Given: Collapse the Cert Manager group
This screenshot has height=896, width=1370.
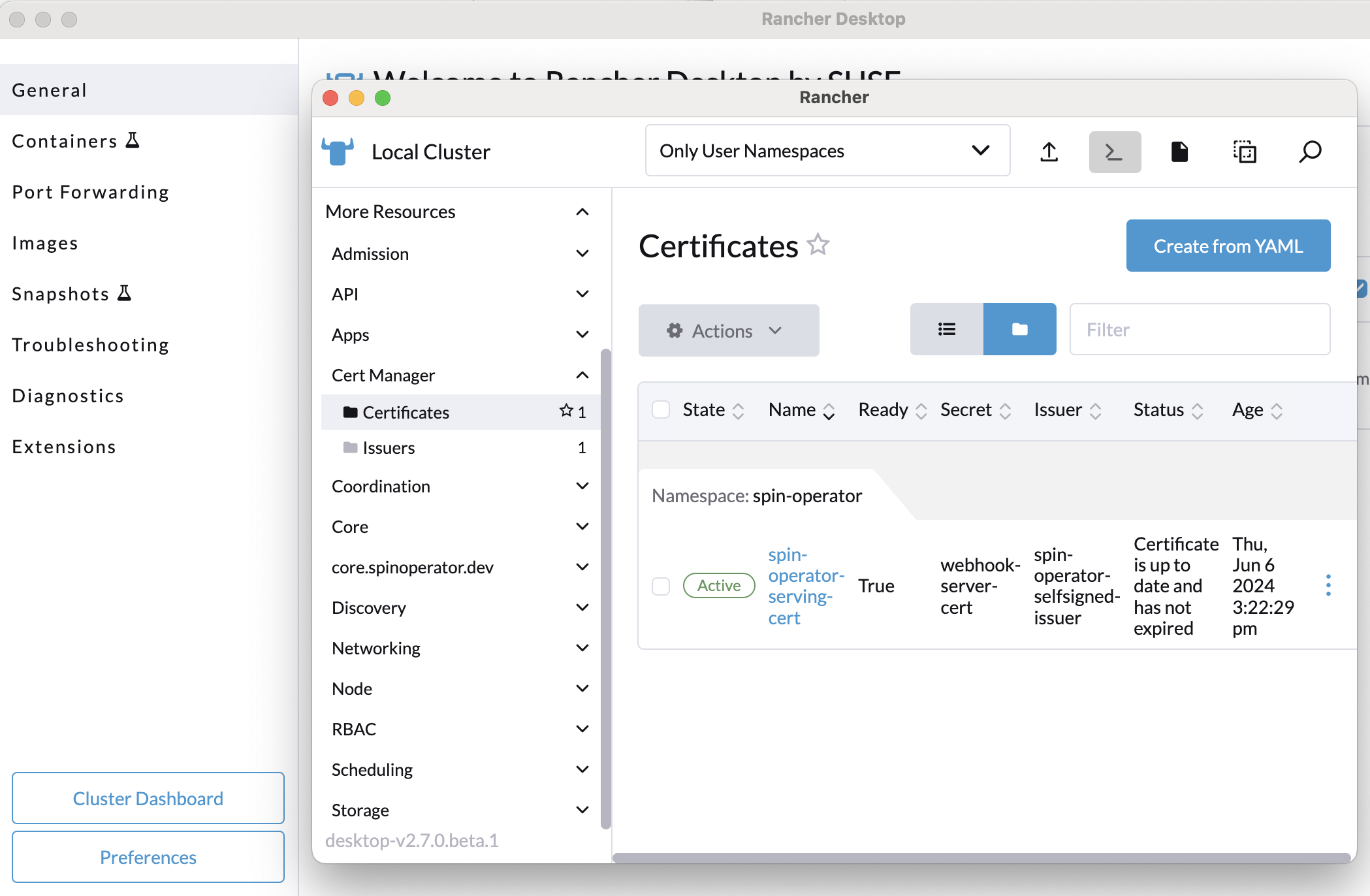Looking at the screenshot, I should click(x=582, y=375).
